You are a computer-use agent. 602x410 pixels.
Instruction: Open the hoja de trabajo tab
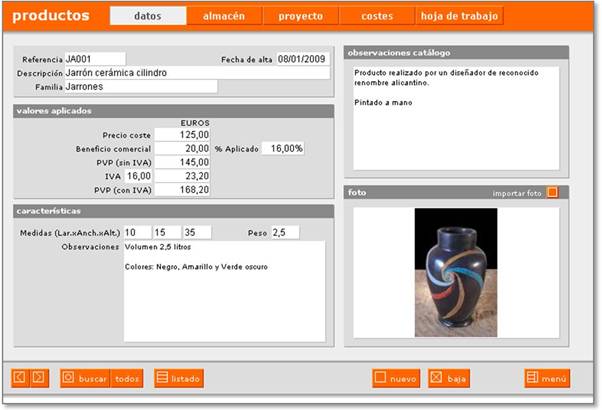460,16
